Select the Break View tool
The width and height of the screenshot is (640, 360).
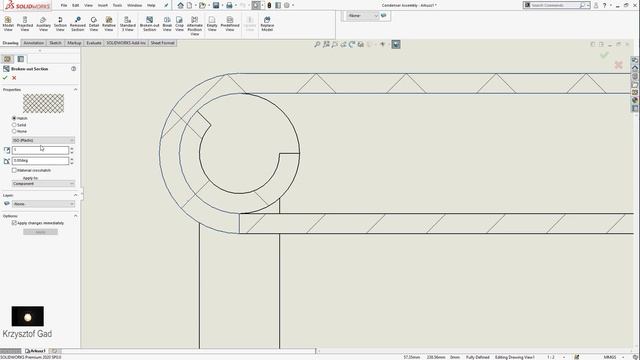point(167,24)
